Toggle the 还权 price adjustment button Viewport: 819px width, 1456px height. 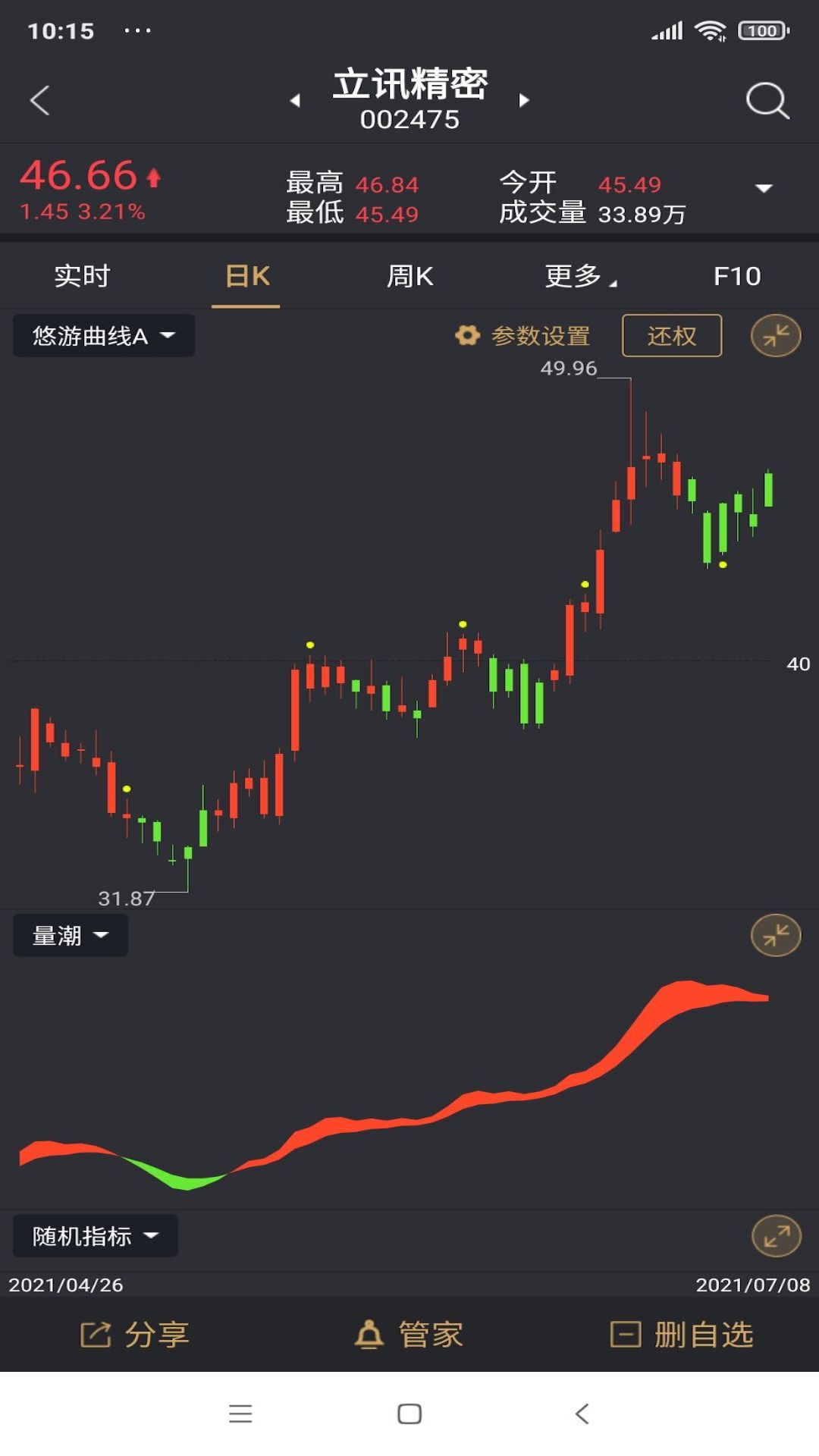coord(671,335)
